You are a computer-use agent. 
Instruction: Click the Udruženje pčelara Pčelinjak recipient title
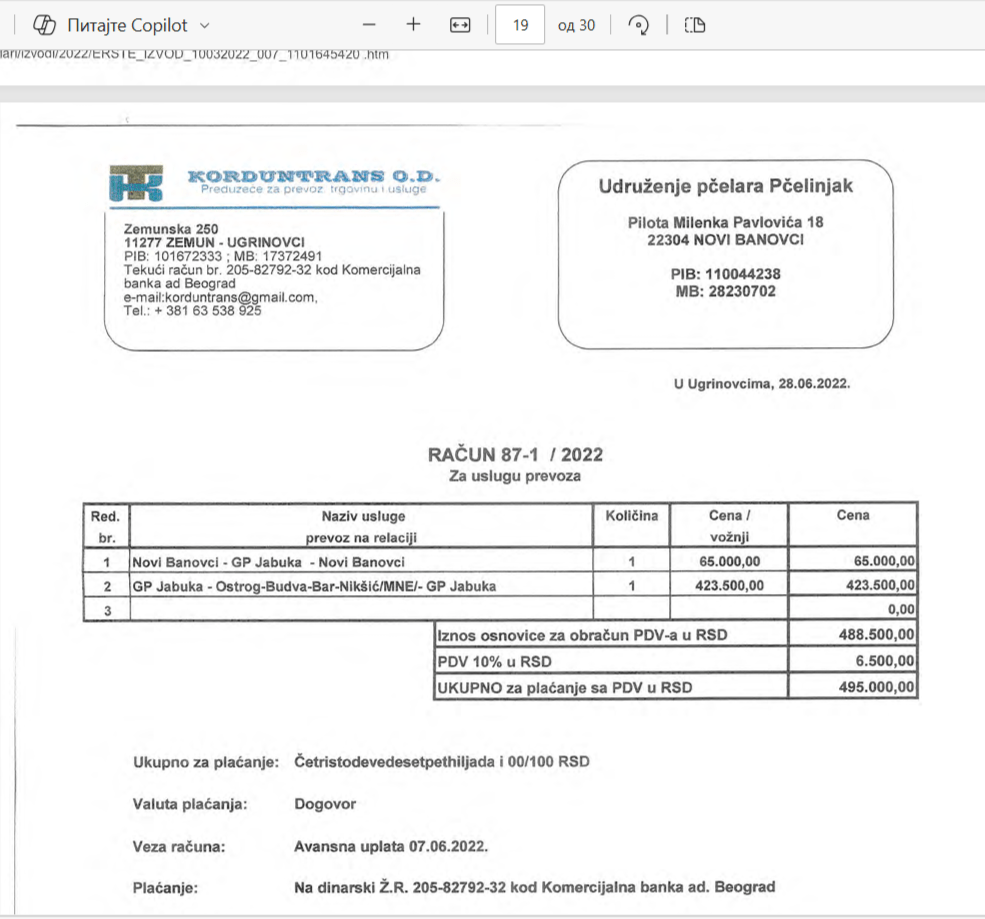click(726, 186)
